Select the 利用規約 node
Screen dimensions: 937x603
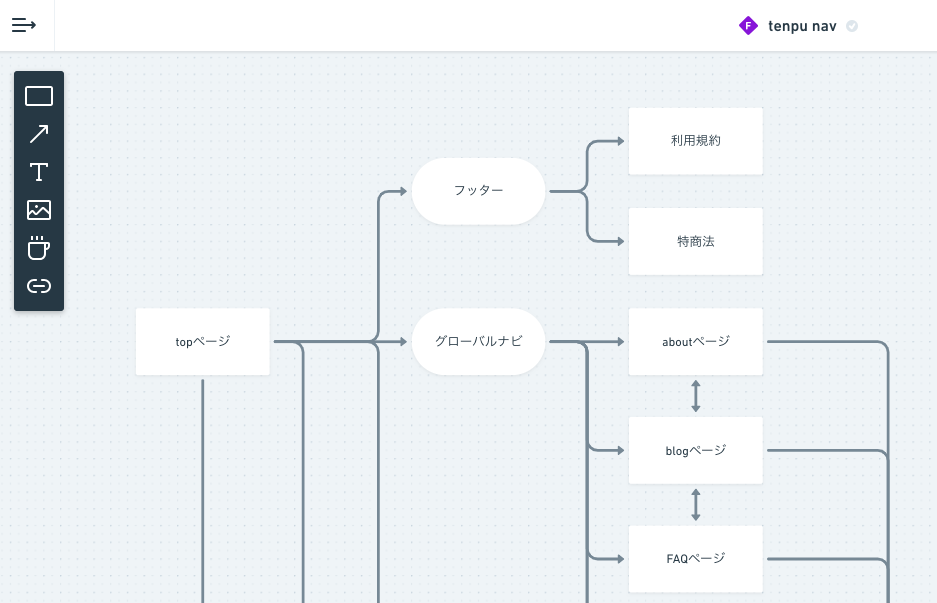coord(696,141)
